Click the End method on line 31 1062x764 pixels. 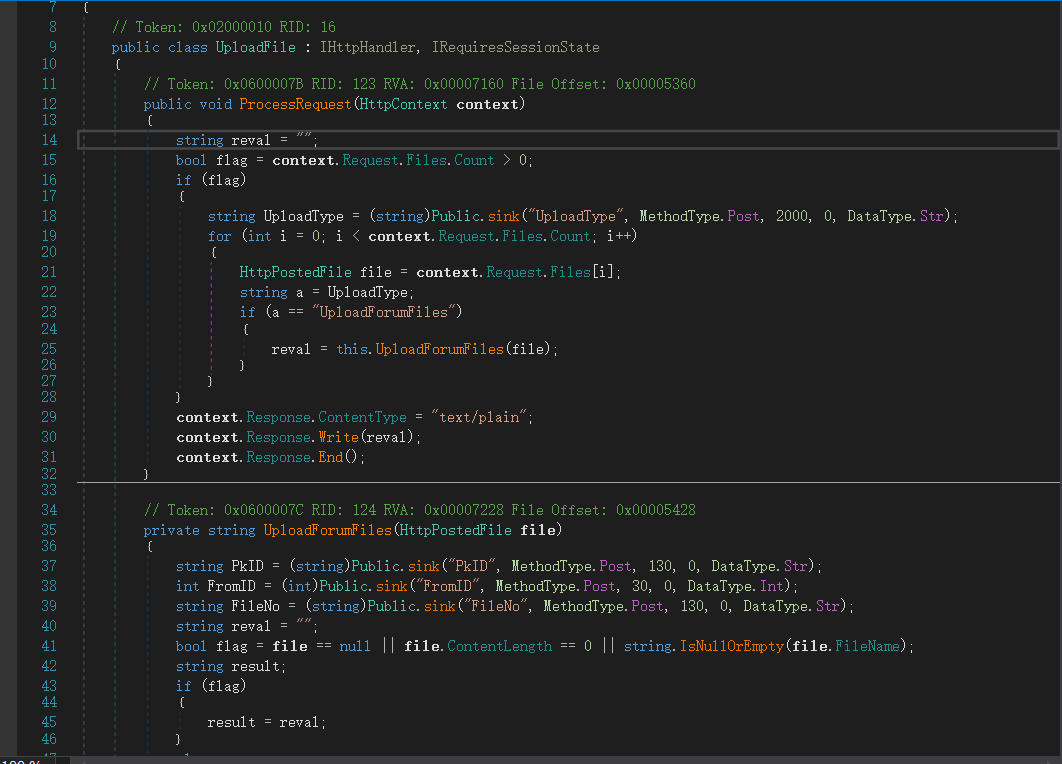(331, 458)
